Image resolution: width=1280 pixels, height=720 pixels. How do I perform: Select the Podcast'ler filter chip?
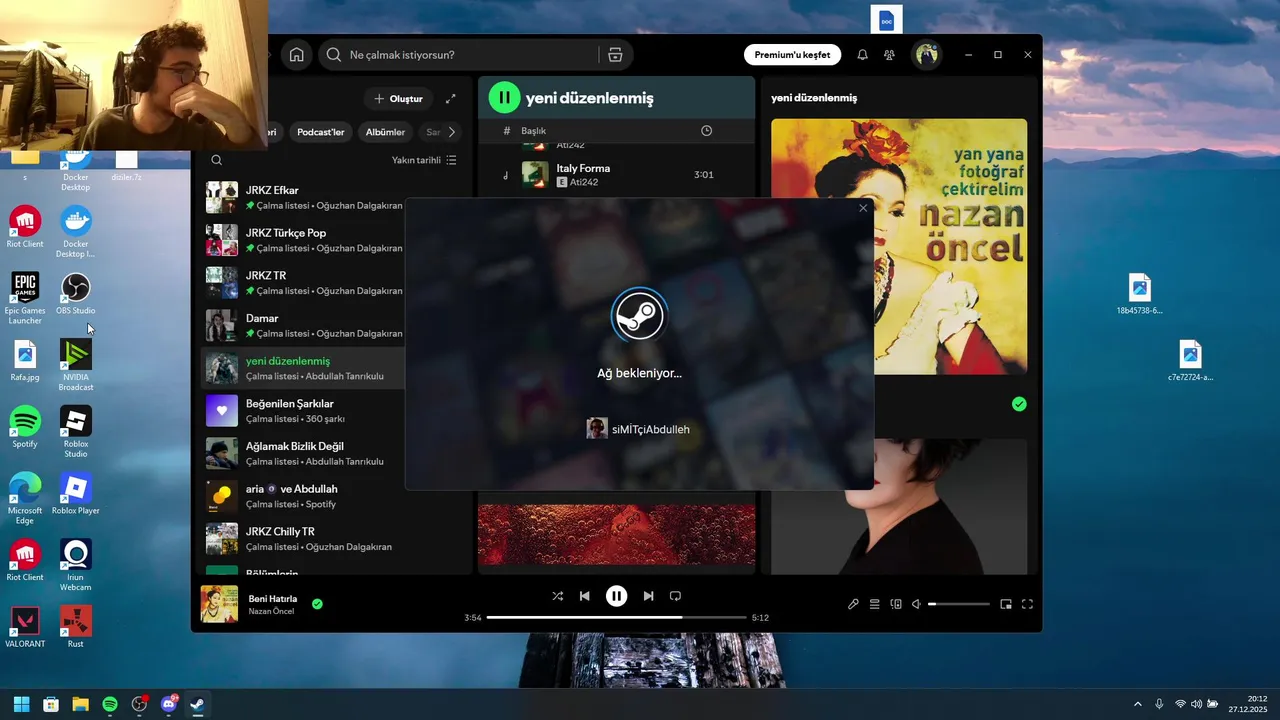click(320, 132)
